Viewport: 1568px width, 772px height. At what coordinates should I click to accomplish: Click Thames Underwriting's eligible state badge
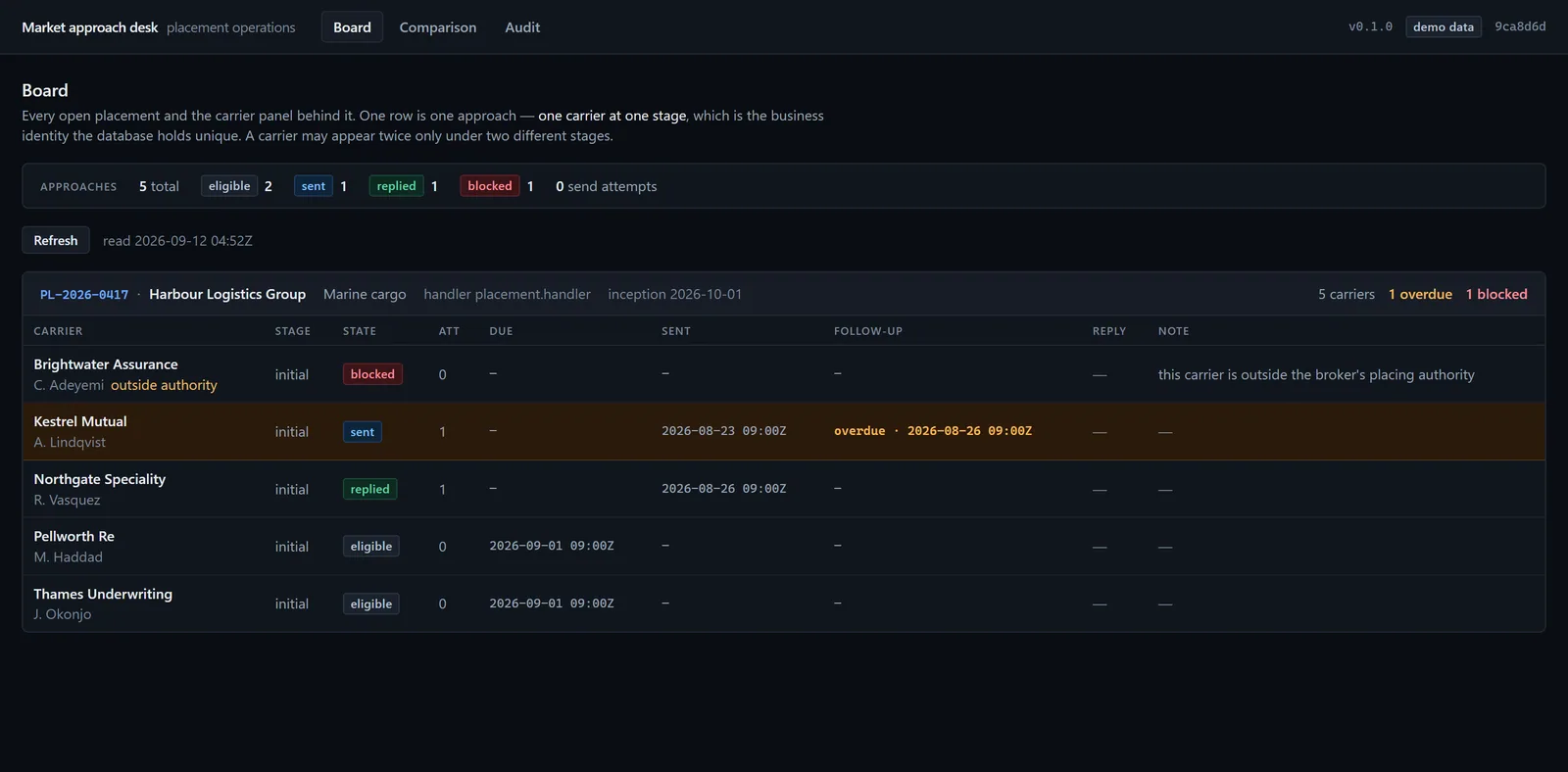371,603
